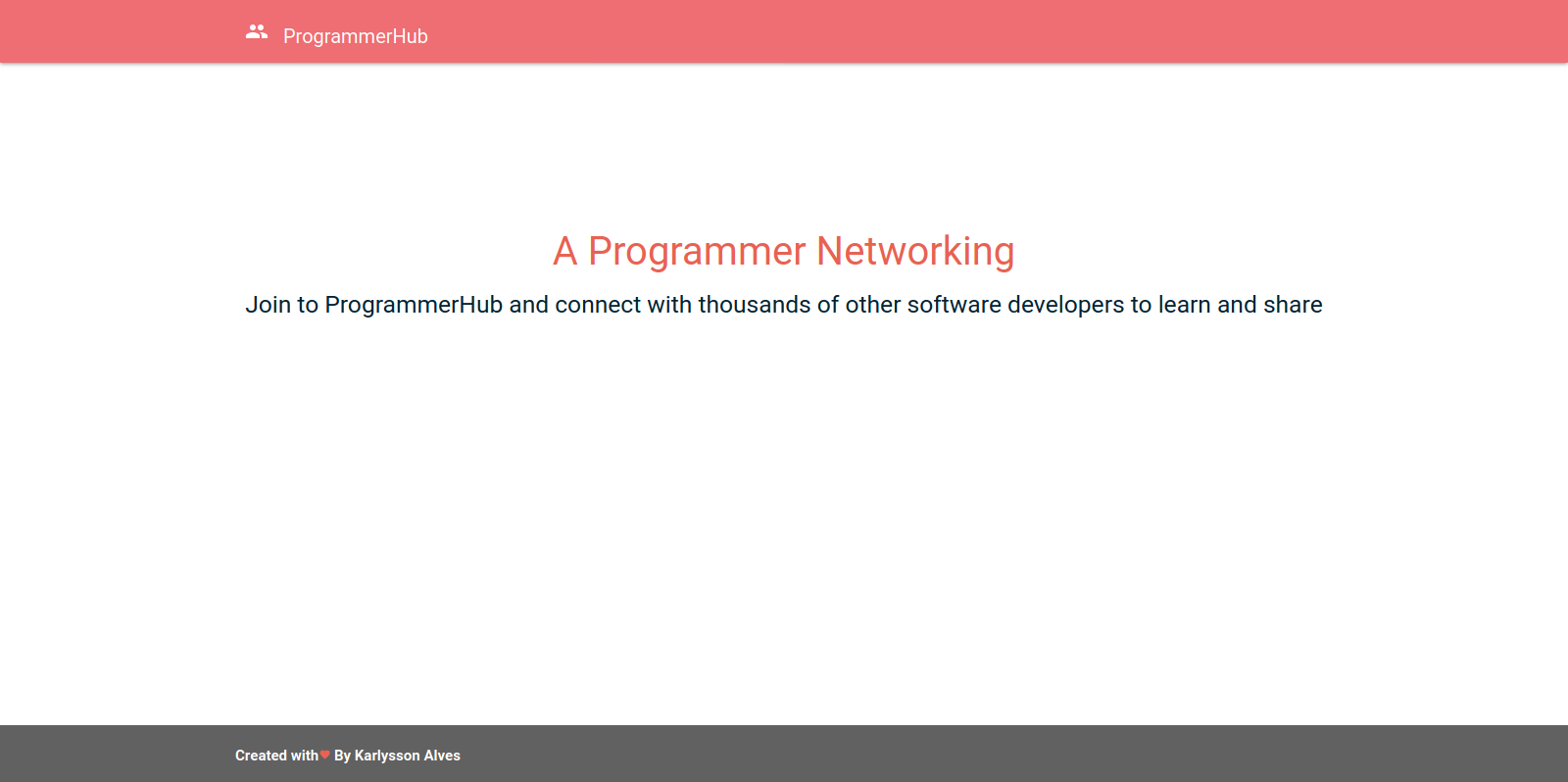Click 'By Karlysson Alves' in footer
Screen dimensions: 1568x782
click(x=397, y=756)
